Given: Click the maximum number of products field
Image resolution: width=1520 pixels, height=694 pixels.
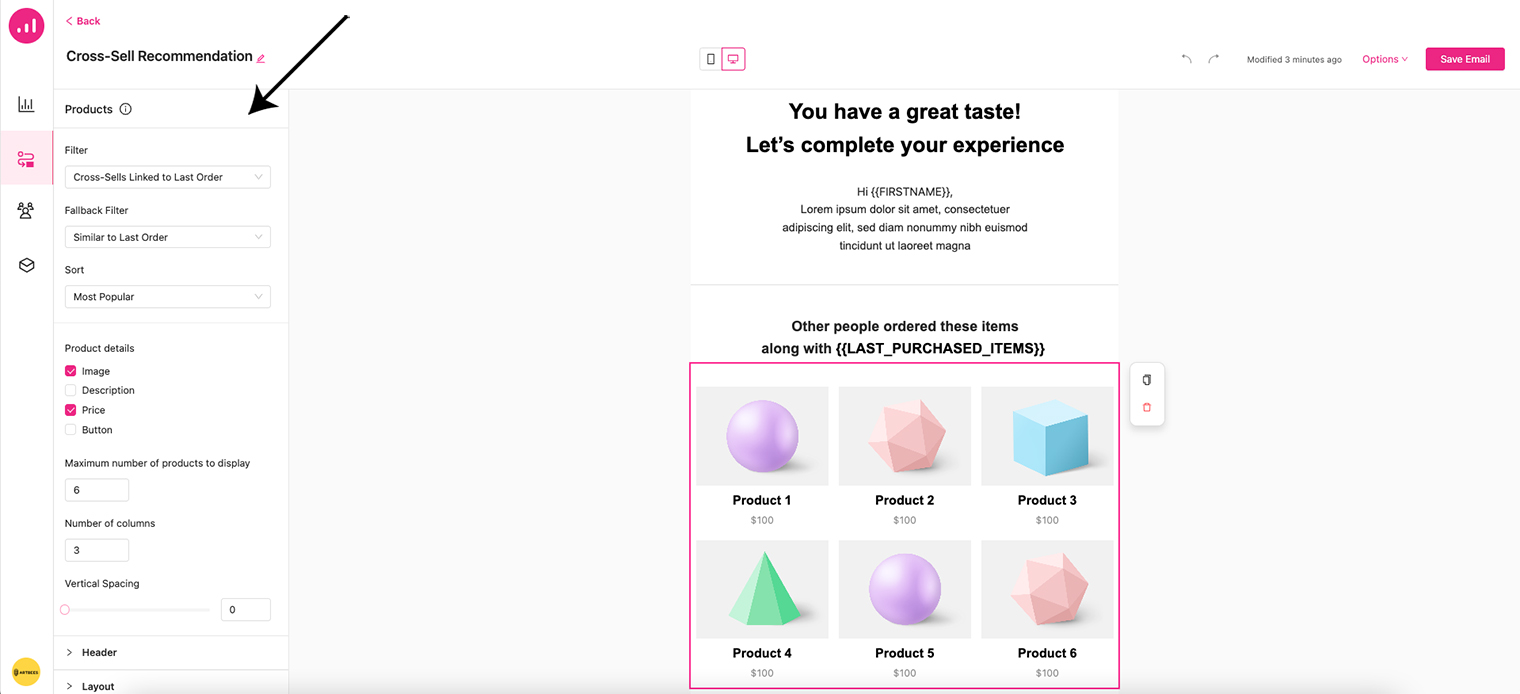Looking at the screenshot, I should tap(97, 490).
